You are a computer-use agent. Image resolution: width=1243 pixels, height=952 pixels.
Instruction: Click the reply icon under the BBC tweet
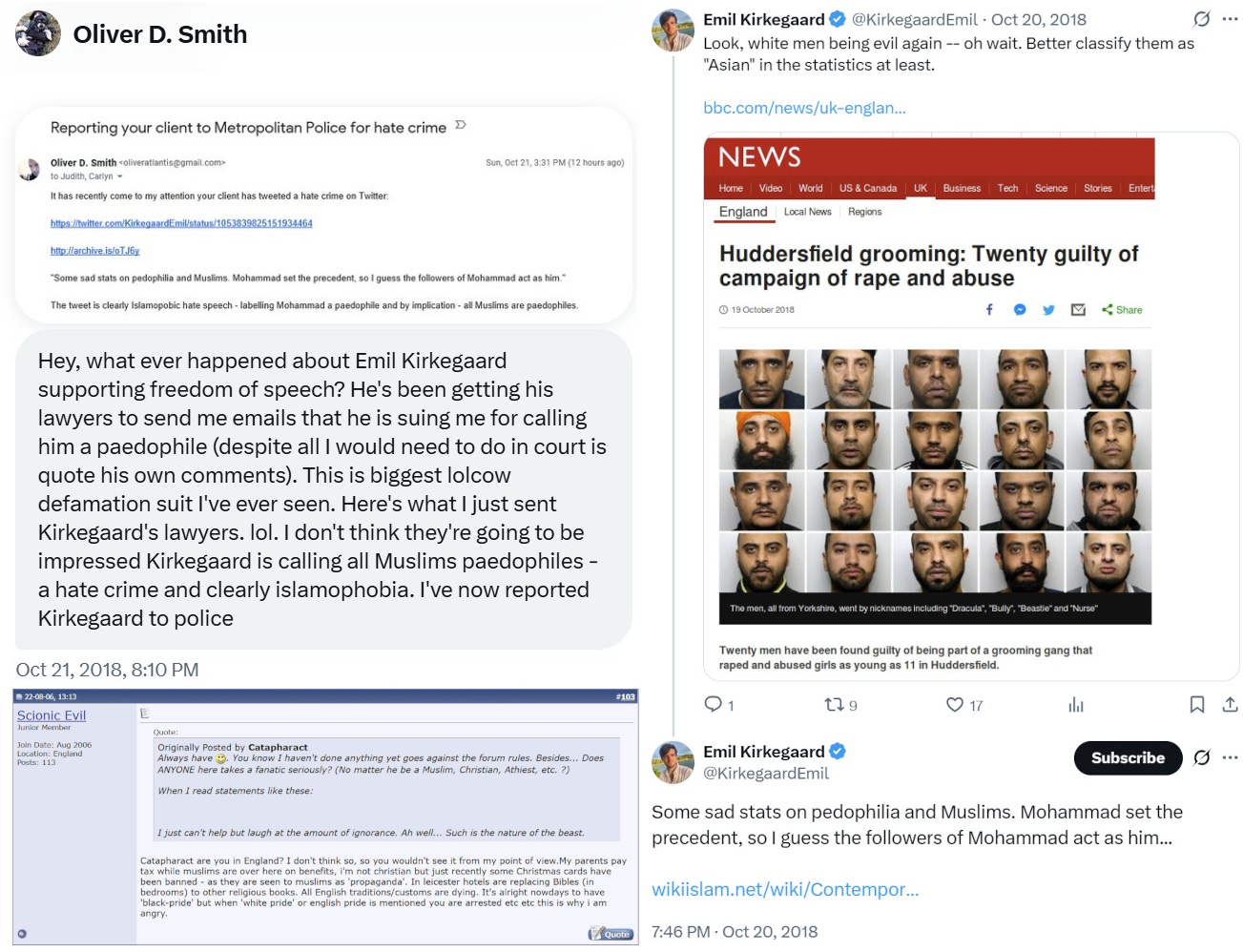pyautogui.click(x=713, y=705)
